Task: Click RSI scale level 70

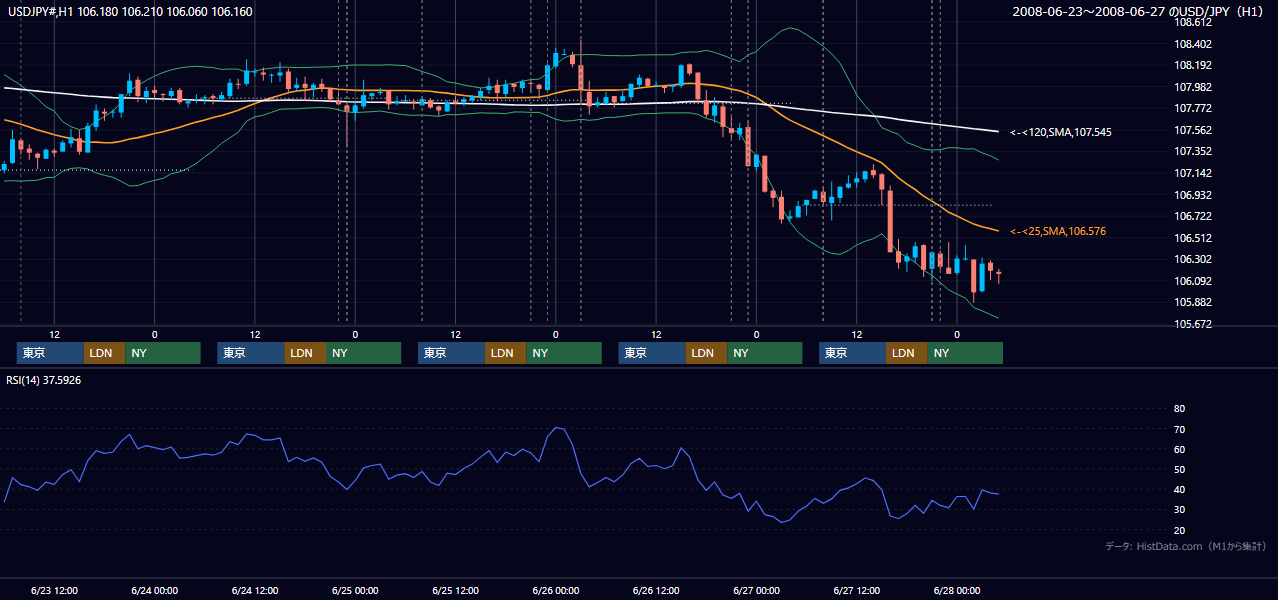Action: pos(1179,429)
